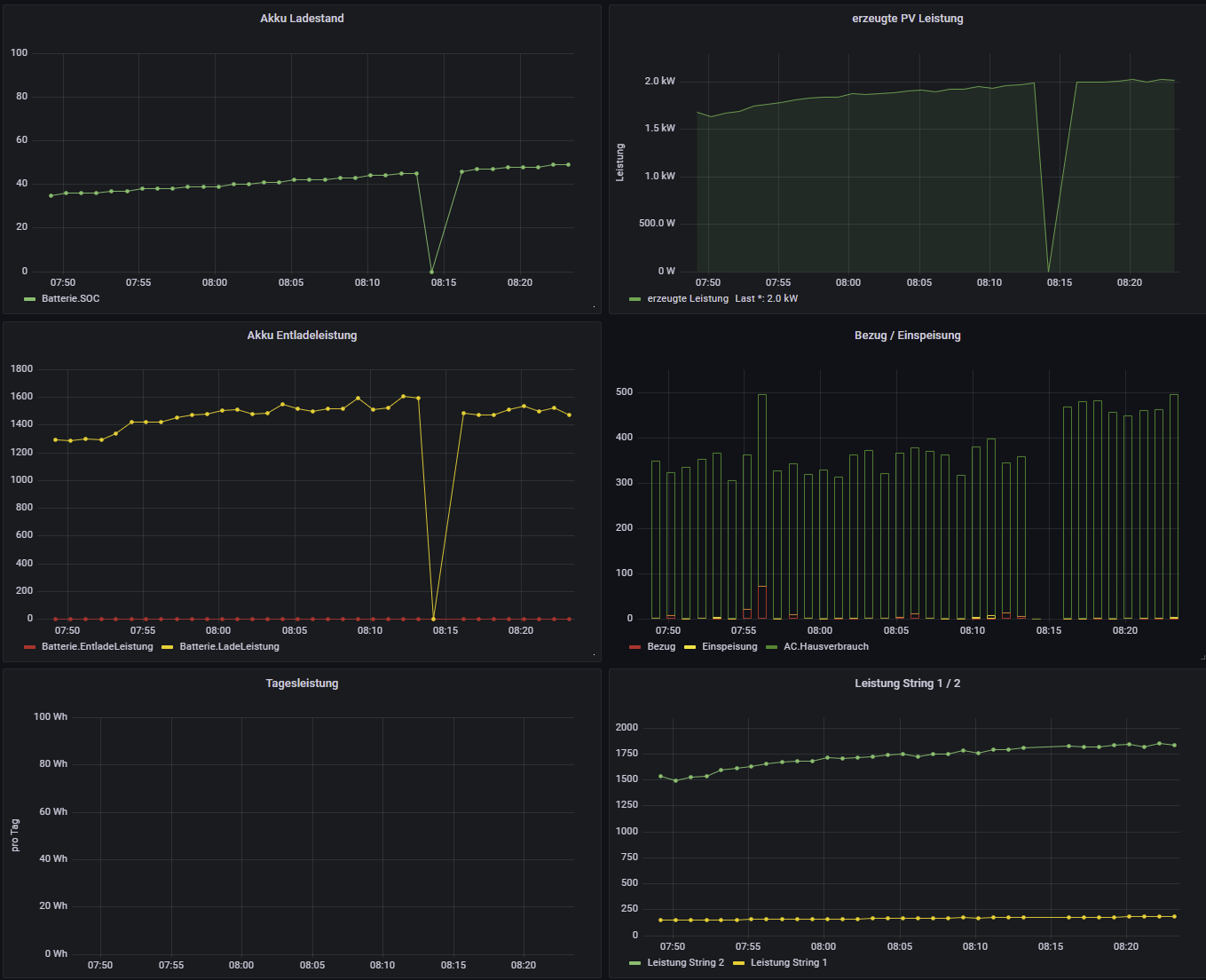1206x980 pixels.
Task: Open the erzeugte PV Leistung panel menu
Action: (x=907, y=19)
